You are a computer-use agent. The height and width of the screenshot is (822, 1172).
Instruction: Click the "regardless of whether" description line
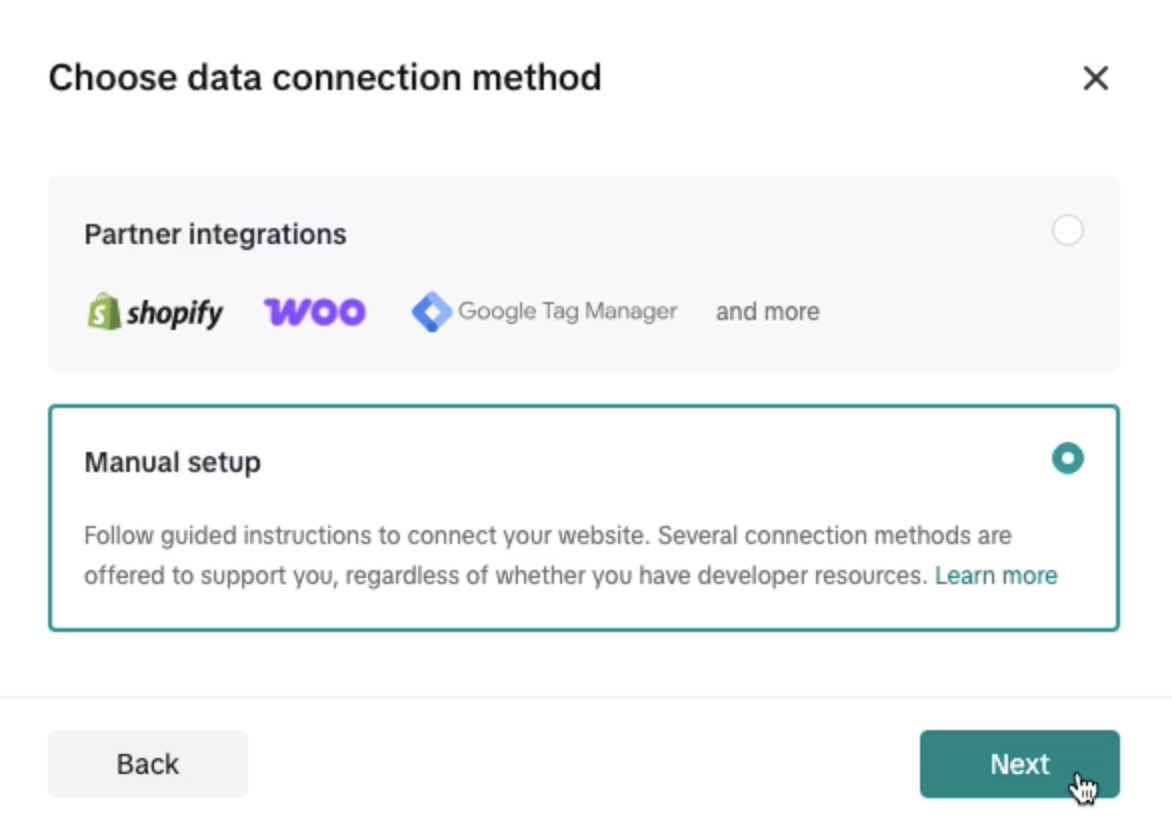coord(505,576)
